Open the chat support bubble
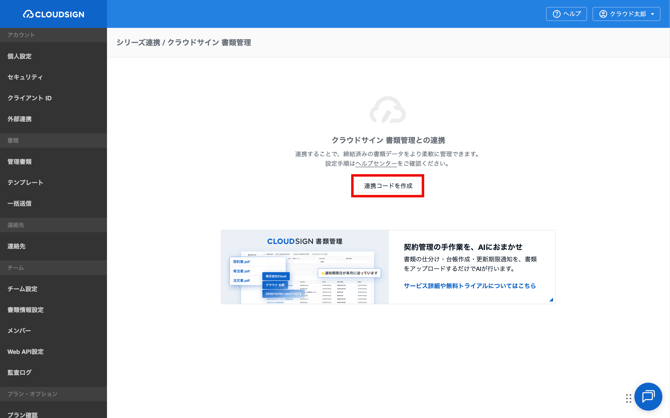670x418 pixels. click(648, 396)
